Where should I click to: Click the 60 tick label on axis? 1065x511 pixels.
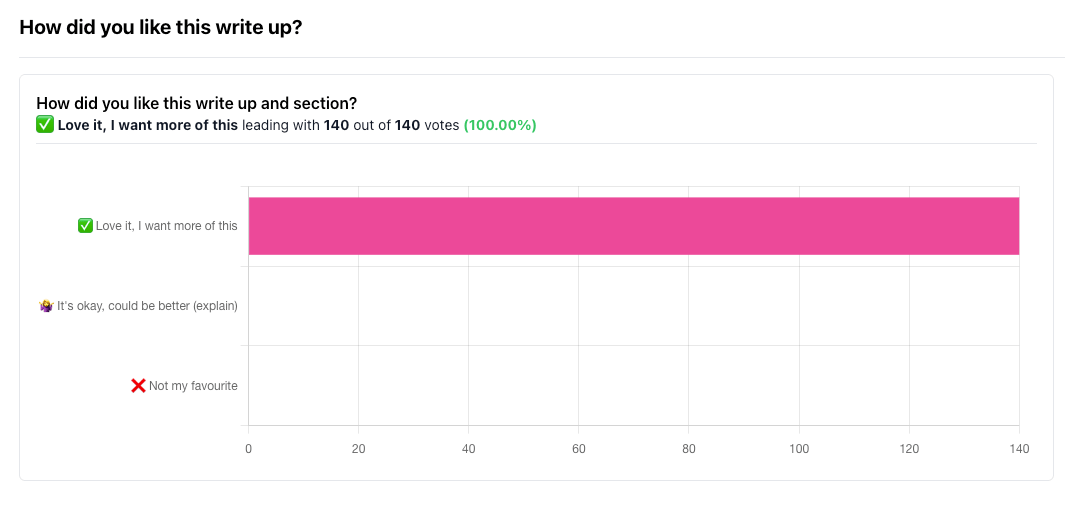[x=578, y=449]
